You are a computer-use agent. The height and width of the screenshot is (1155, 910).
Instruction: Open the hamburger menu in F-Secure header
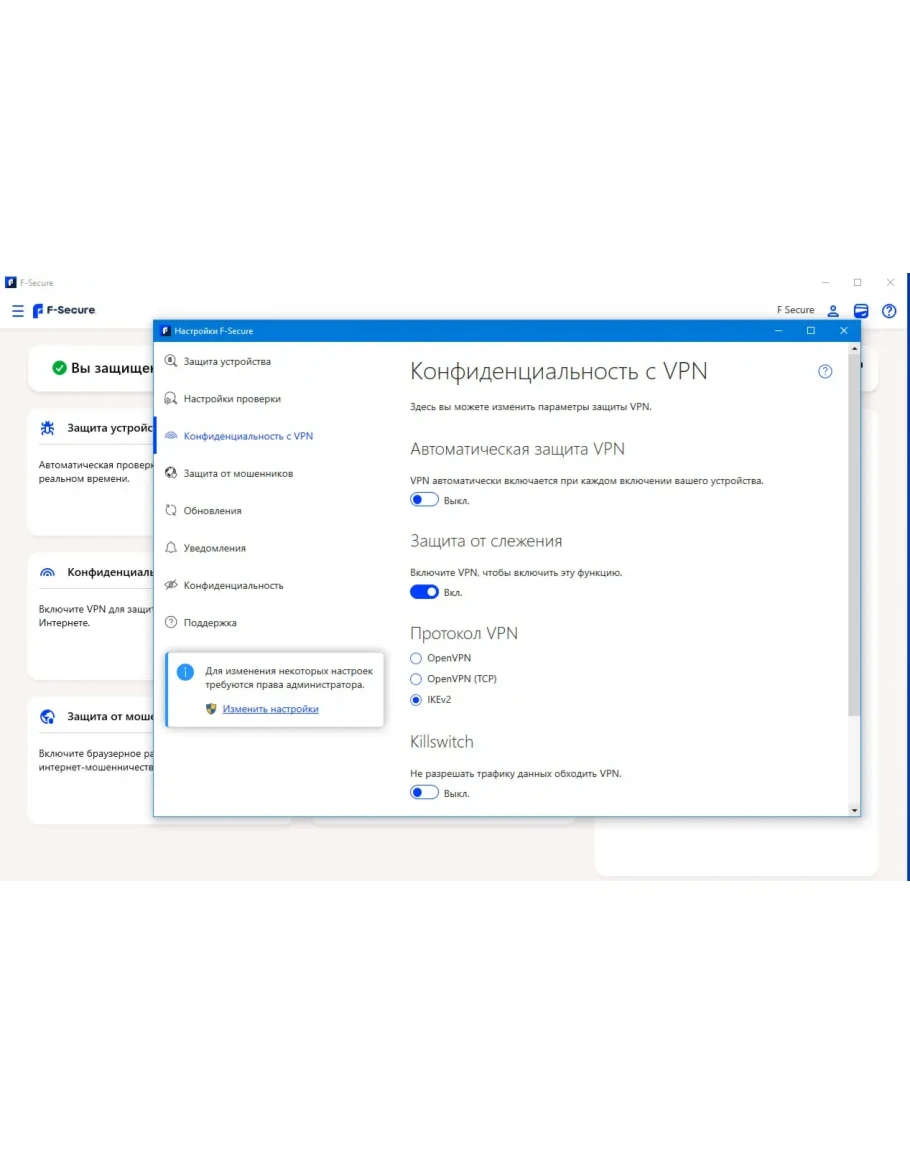click(17, 311)
